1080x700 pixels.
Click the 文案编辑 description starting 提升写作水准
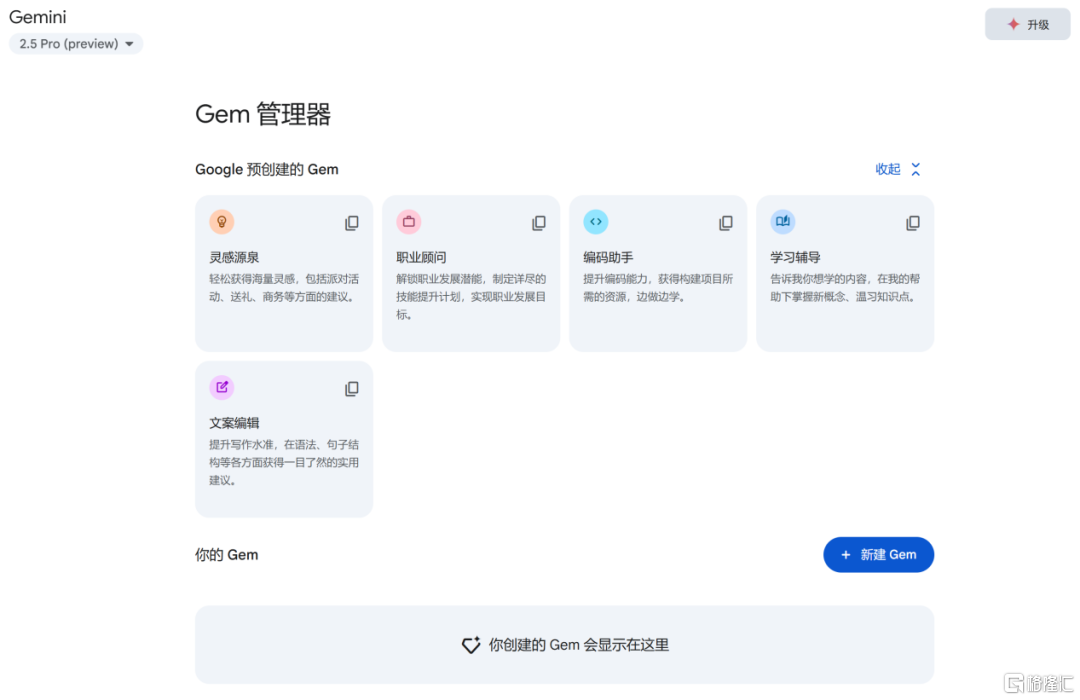click(284, 462)
